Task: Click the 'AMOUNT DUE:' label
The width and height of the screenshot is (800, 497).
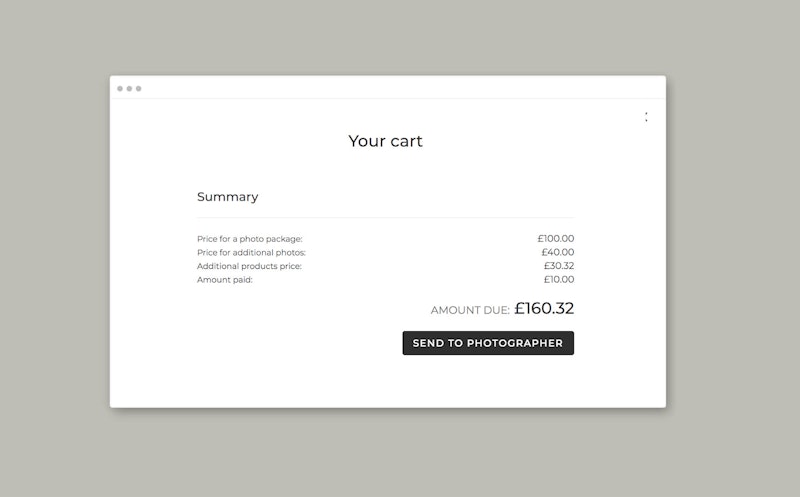Action: click(470, 311)
